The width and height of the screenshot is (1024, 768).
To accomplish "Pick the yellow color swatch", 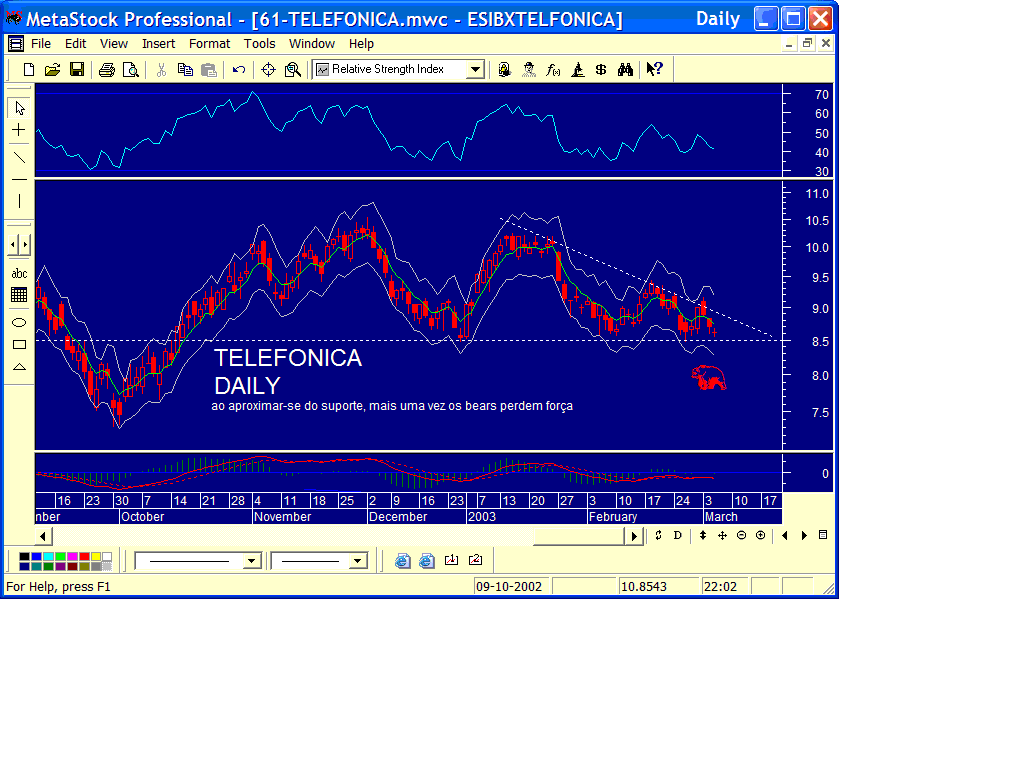I will pos(96,556).
